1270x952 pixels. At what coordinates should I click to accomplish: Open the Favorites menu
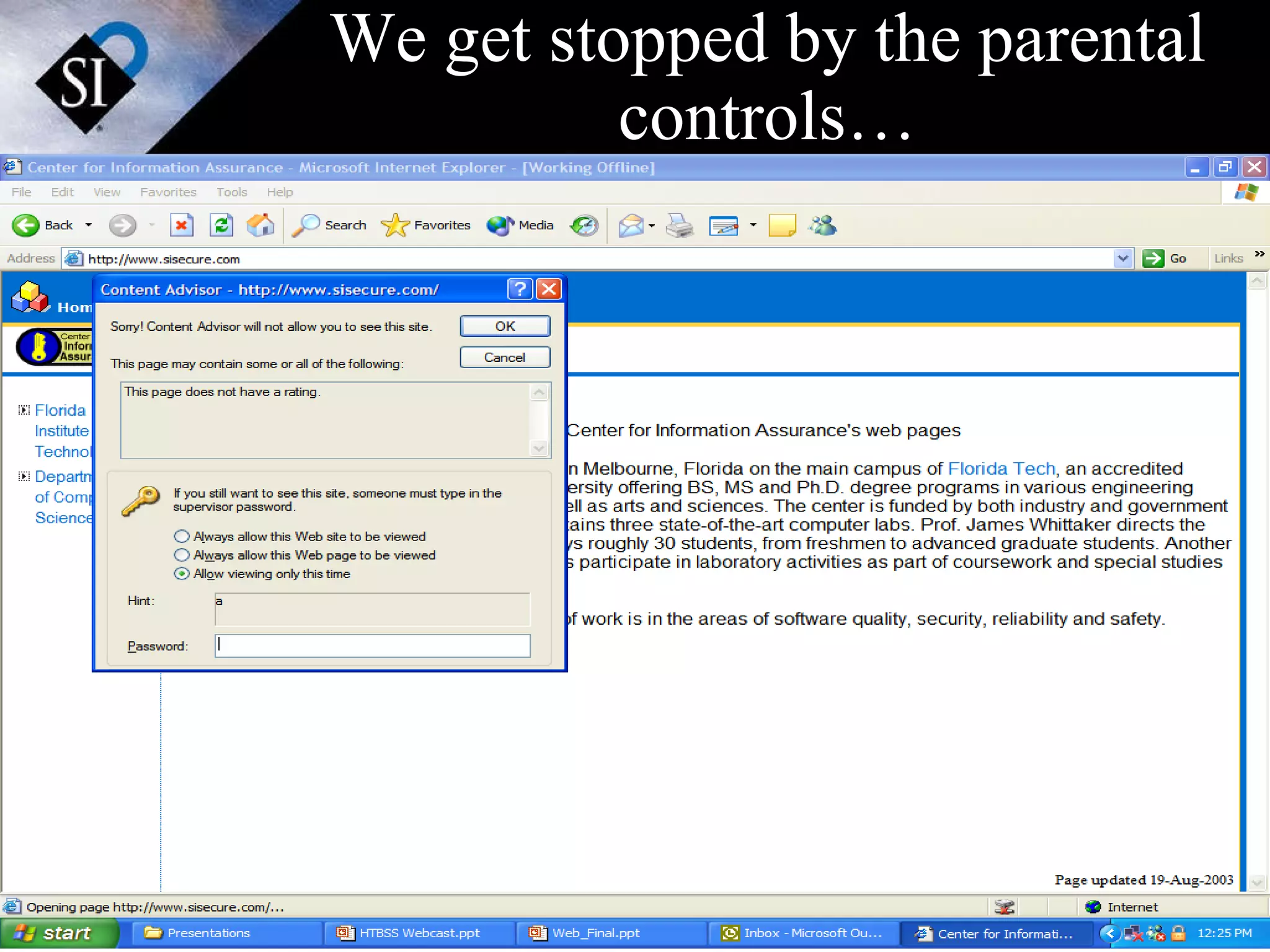point(168,192)
